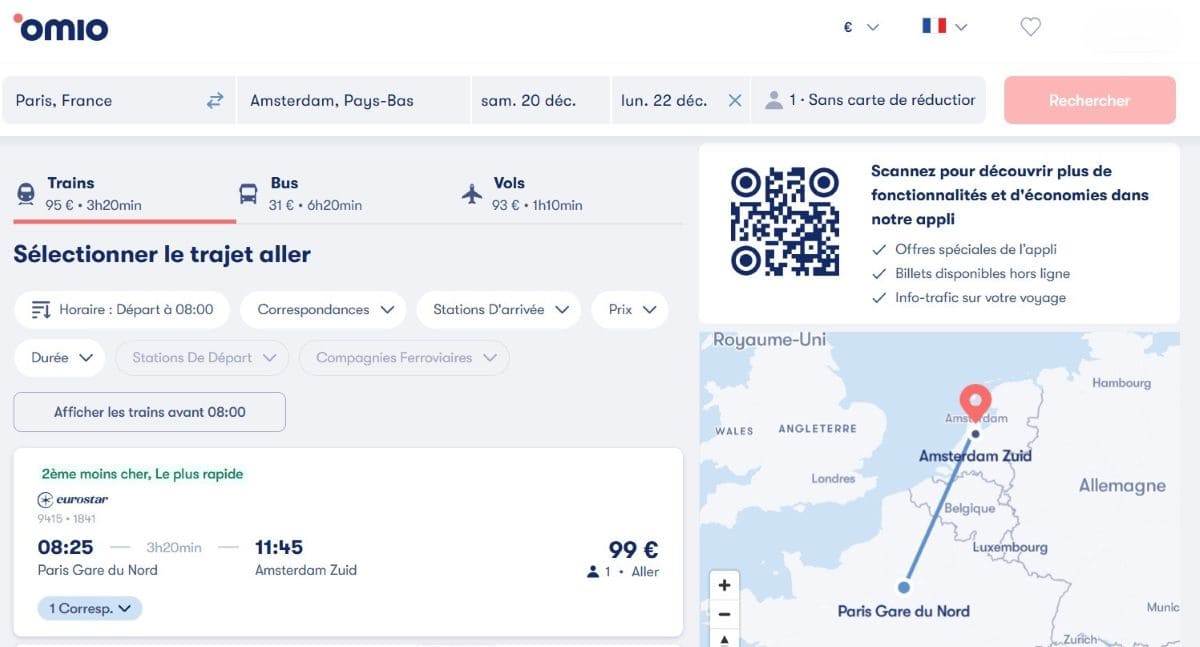Viewport: 1200px width, 647px height.
Task: Click the red Amsterdam map pin
Action: pyautogui.click(x=975, y=400)
